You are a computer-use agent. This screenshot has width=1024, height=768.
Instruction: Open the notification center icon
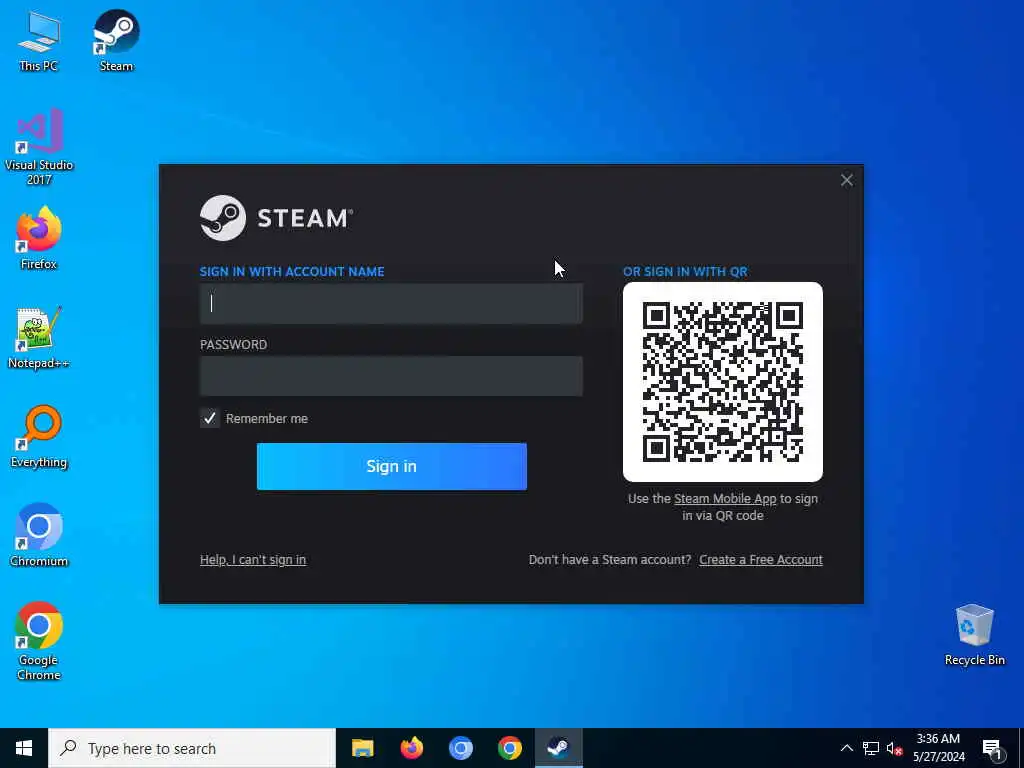(992, 749)
